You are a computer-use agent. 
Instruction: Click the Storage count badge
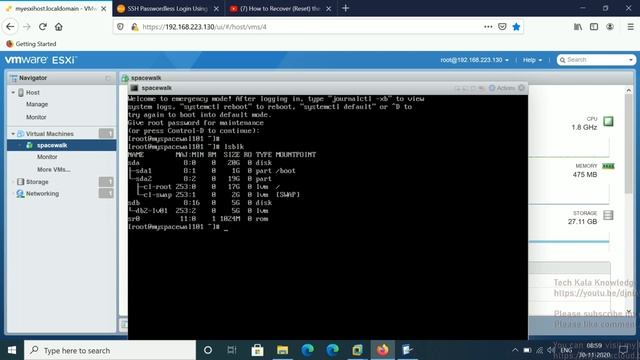tap(106, 182)
